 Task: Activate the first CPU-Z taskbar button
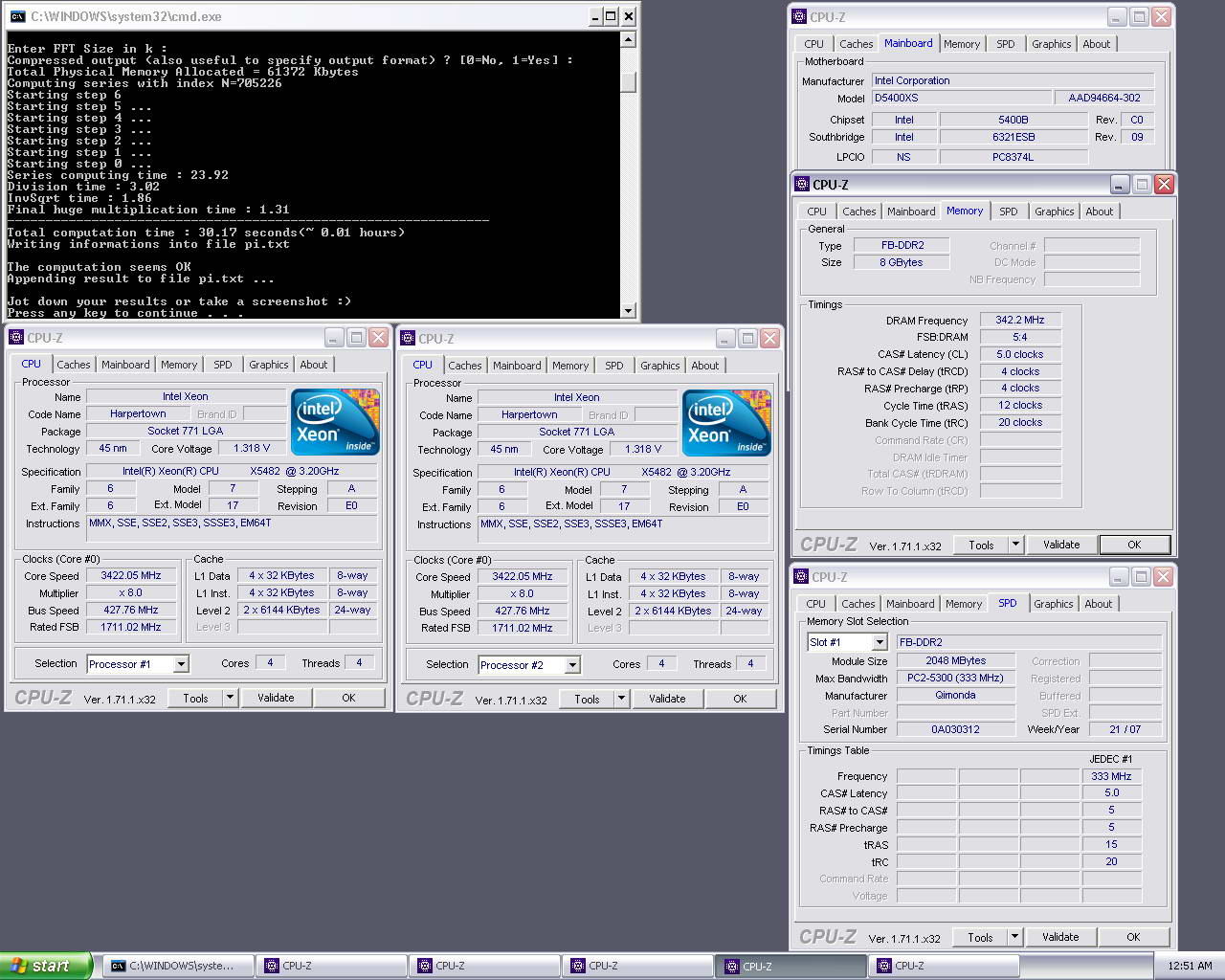(x=331, y=966)
